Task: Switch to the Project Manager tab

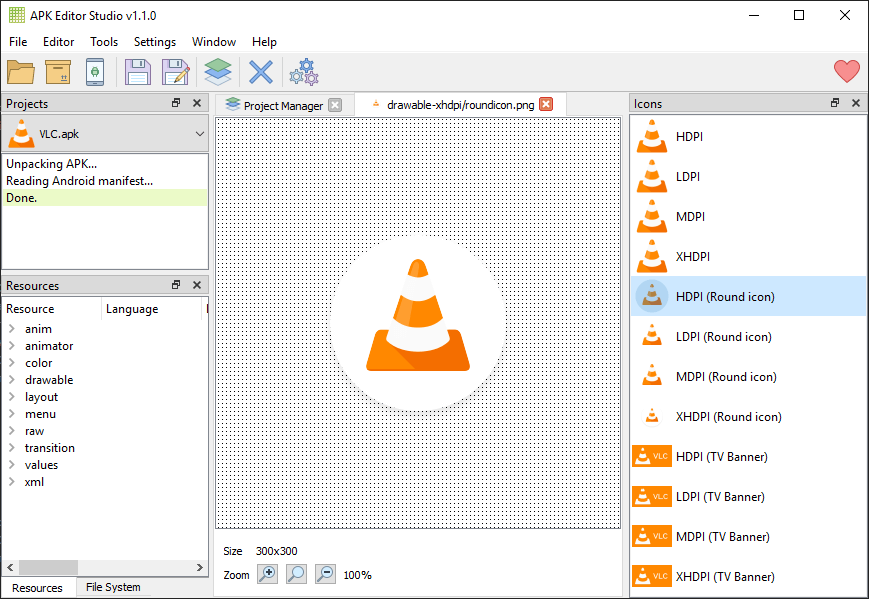Action: point(281,104)
